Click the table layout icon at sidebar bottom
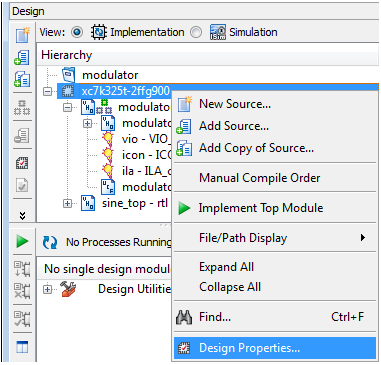 pyautogui.click(x=22, y=347)
